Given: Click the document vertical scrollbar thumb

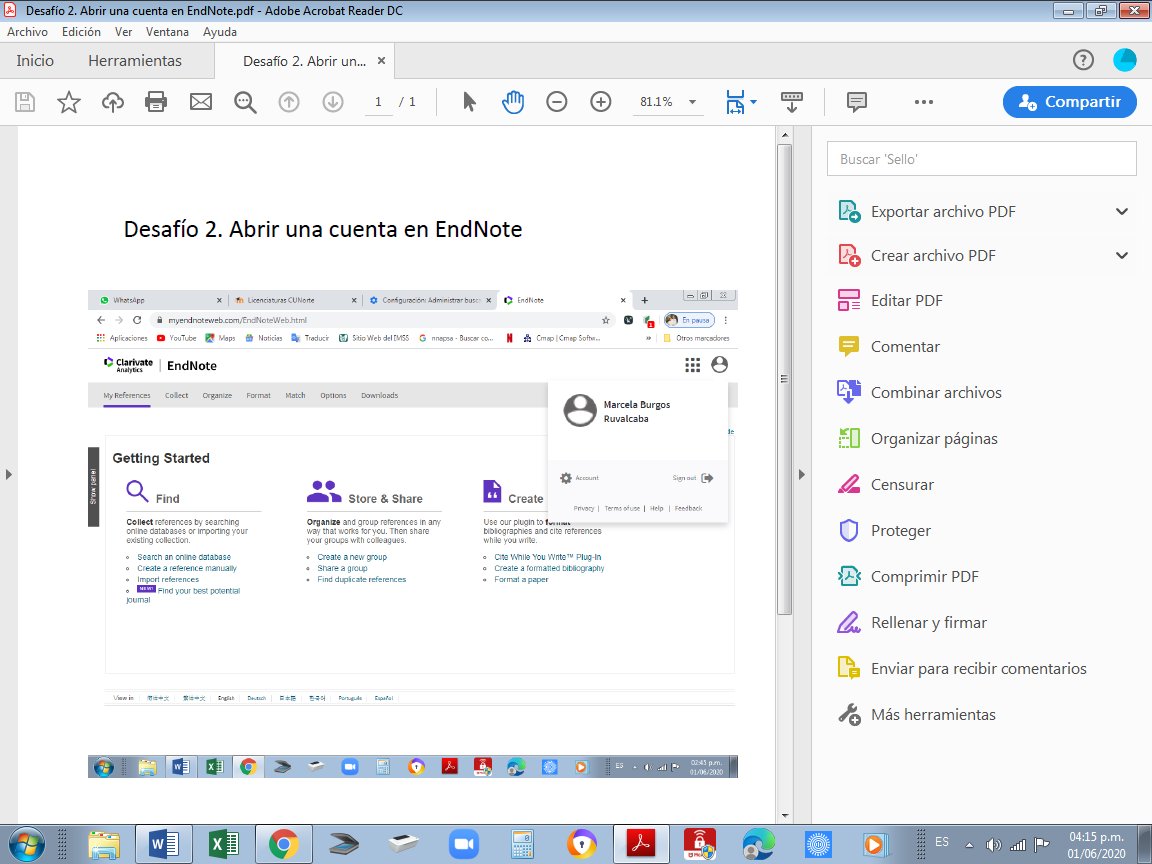Looking at the screenshot, I should click(x=785, y=378).
